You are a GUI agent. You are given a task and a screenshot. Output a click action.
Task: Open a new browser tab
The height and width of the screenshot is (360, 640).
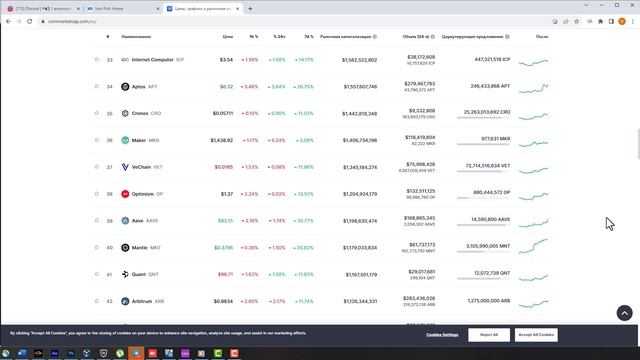point(250,9)
